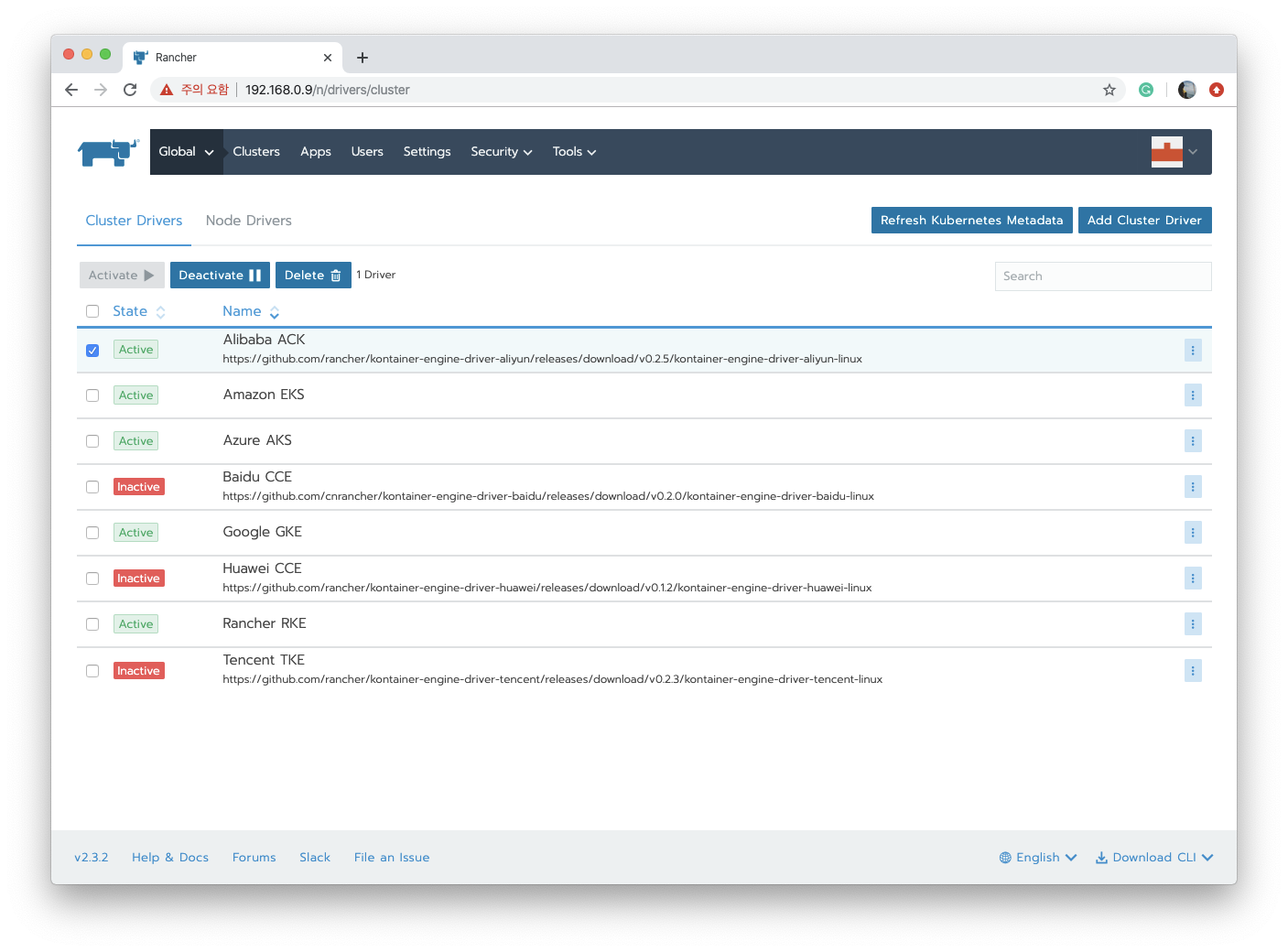1288x952 pixels.
Task: Click the File an Issue link
Action: pyautogui.click(x=392, y=858)
